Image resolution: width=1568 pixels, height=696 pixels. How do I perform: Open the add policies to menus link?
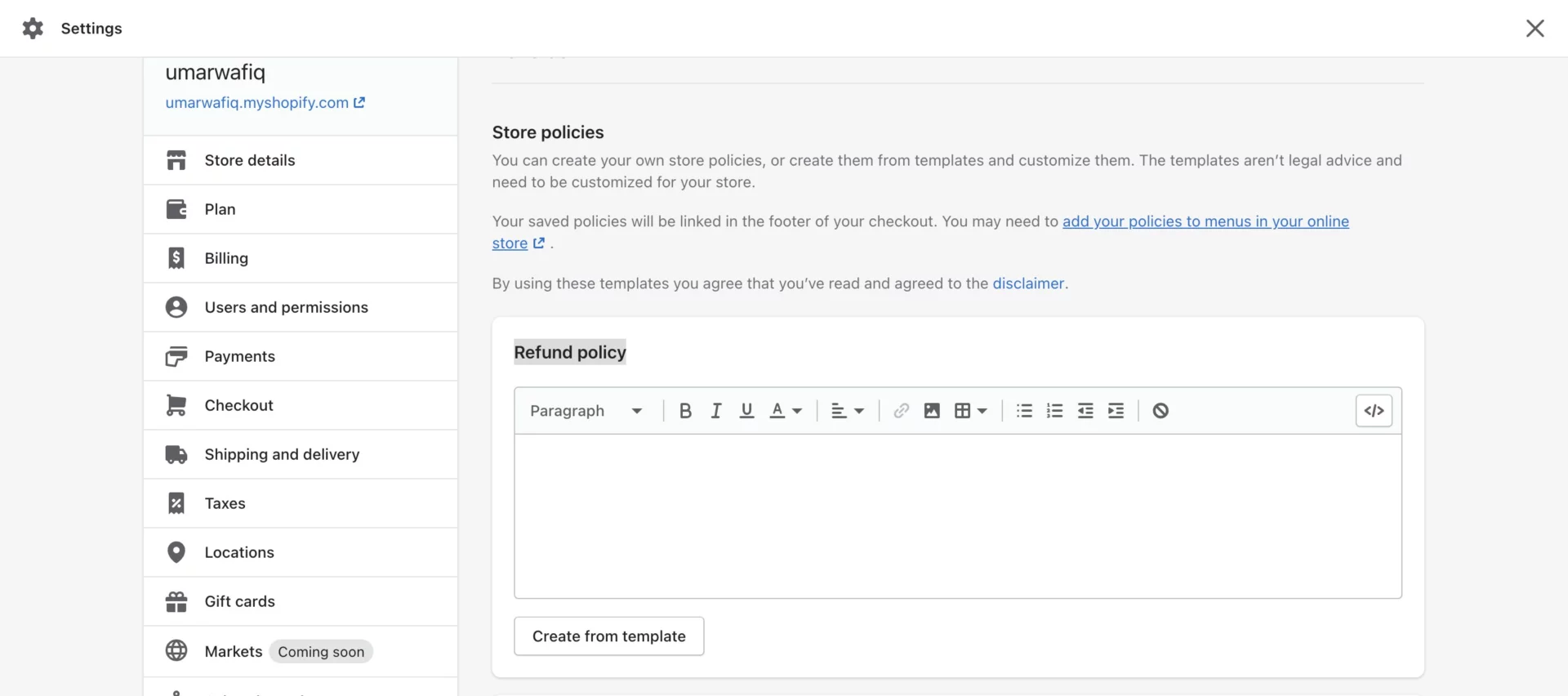point(1206,222)
